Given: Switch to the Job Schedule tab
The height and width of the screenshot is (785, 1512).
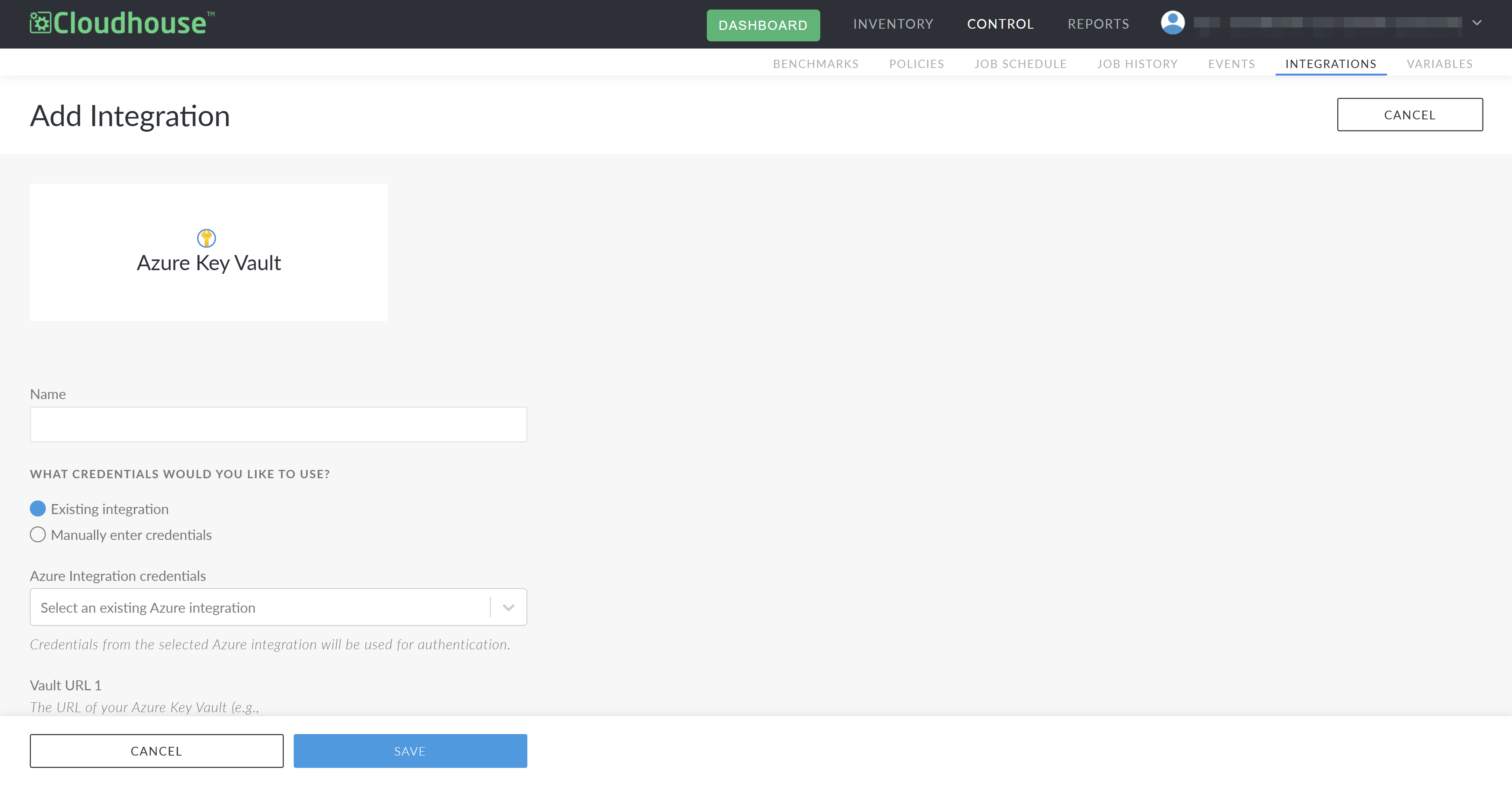Looking at the screenshot, I should point(1020,64).
